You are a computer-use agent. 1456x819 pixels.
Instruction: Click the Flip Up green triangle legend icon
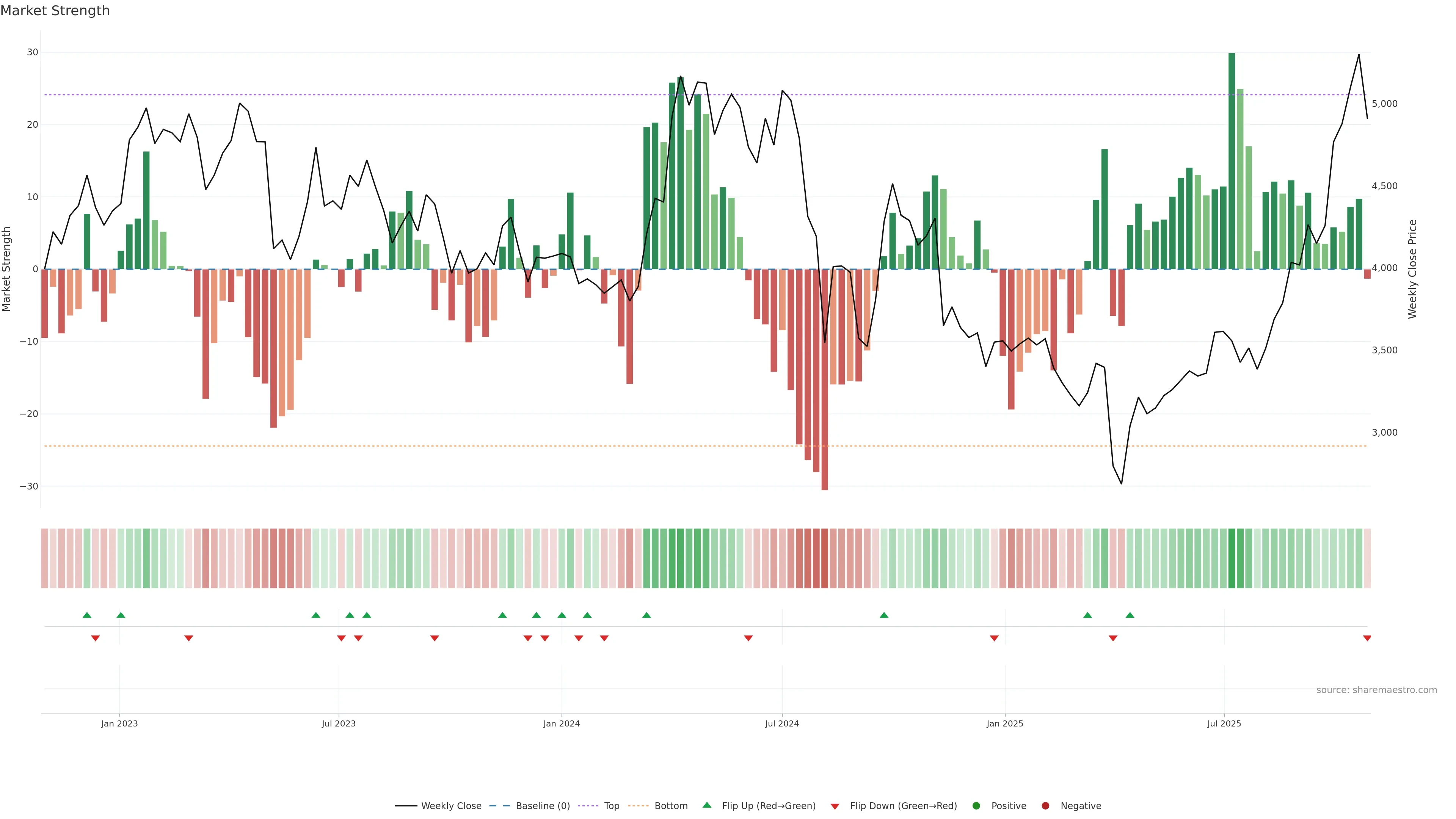pyautogui.click(x=706, y=805)
